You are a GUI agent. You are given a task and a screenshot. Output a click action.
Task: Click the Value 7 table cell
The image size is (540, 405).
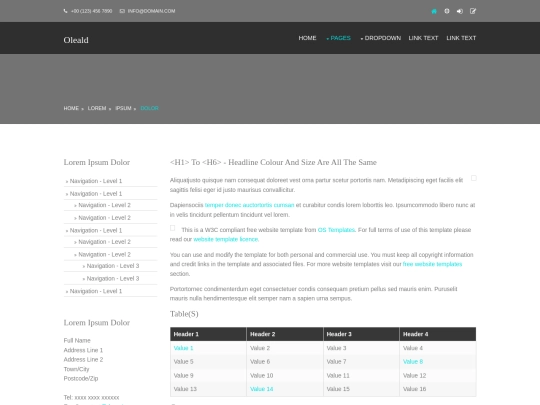click(x=361, y=362)
